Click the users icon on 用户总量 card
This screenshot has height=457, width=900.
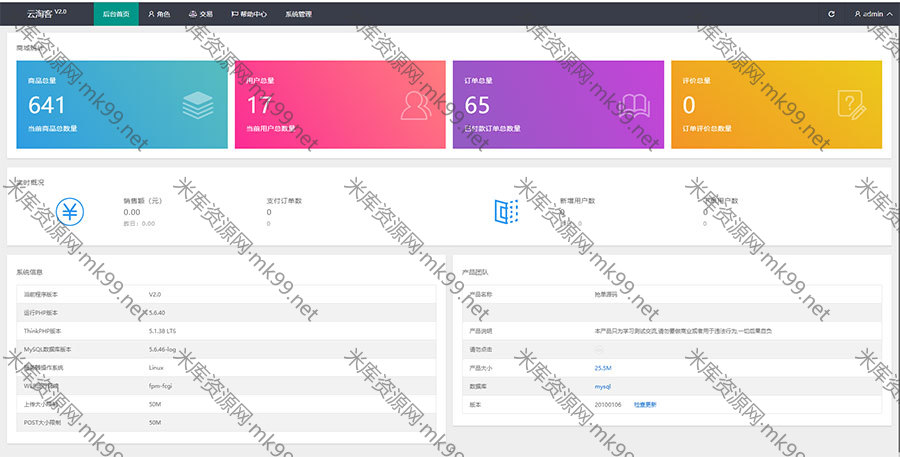coord(416,106)
